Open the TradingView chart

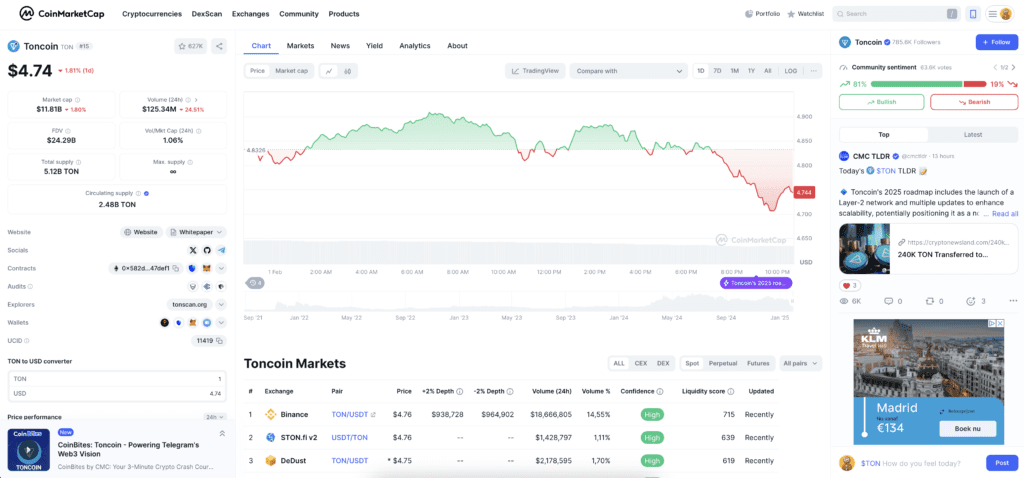(536, 71)
